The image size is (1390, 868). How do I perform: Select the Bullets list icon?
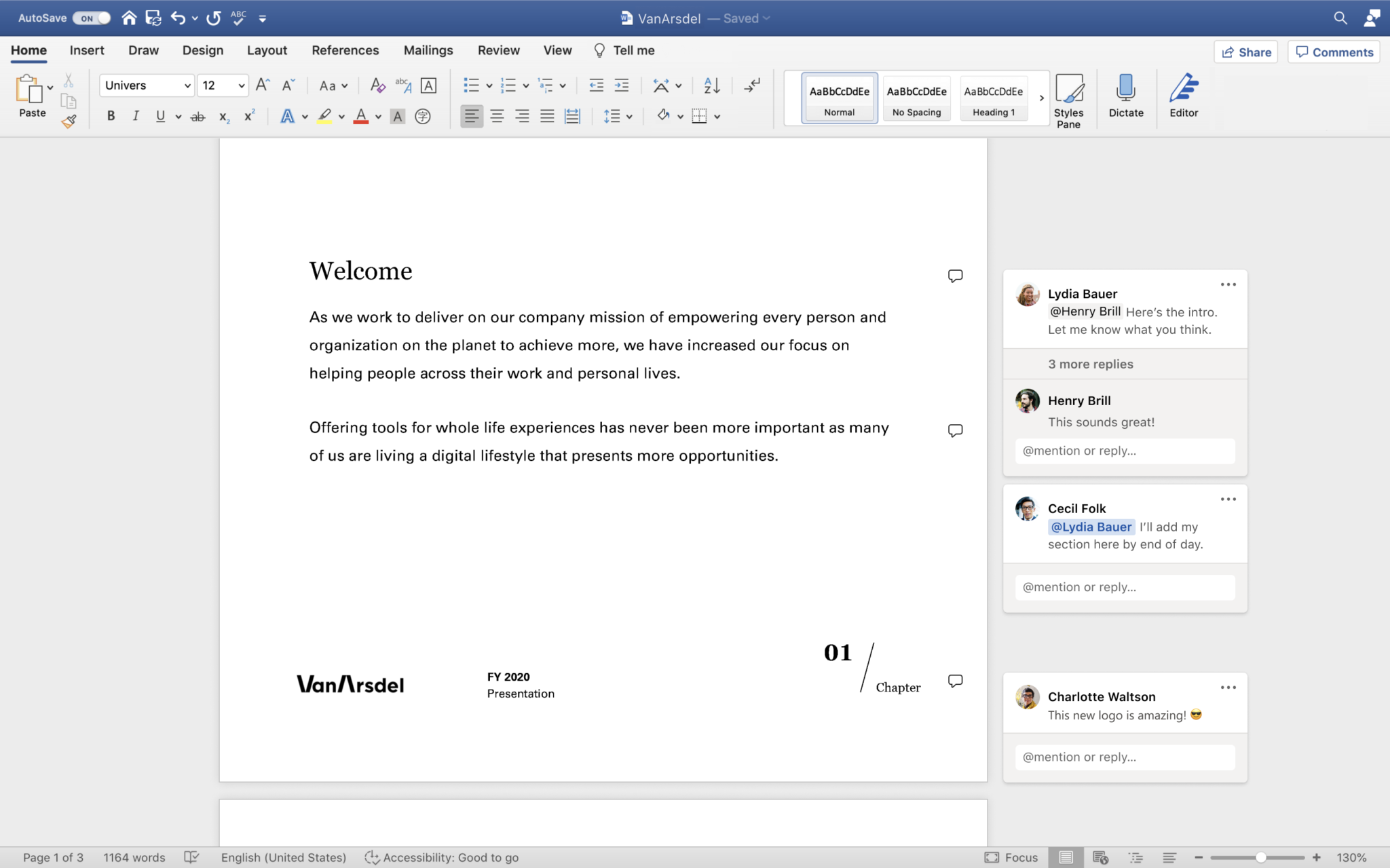[469, 85]
